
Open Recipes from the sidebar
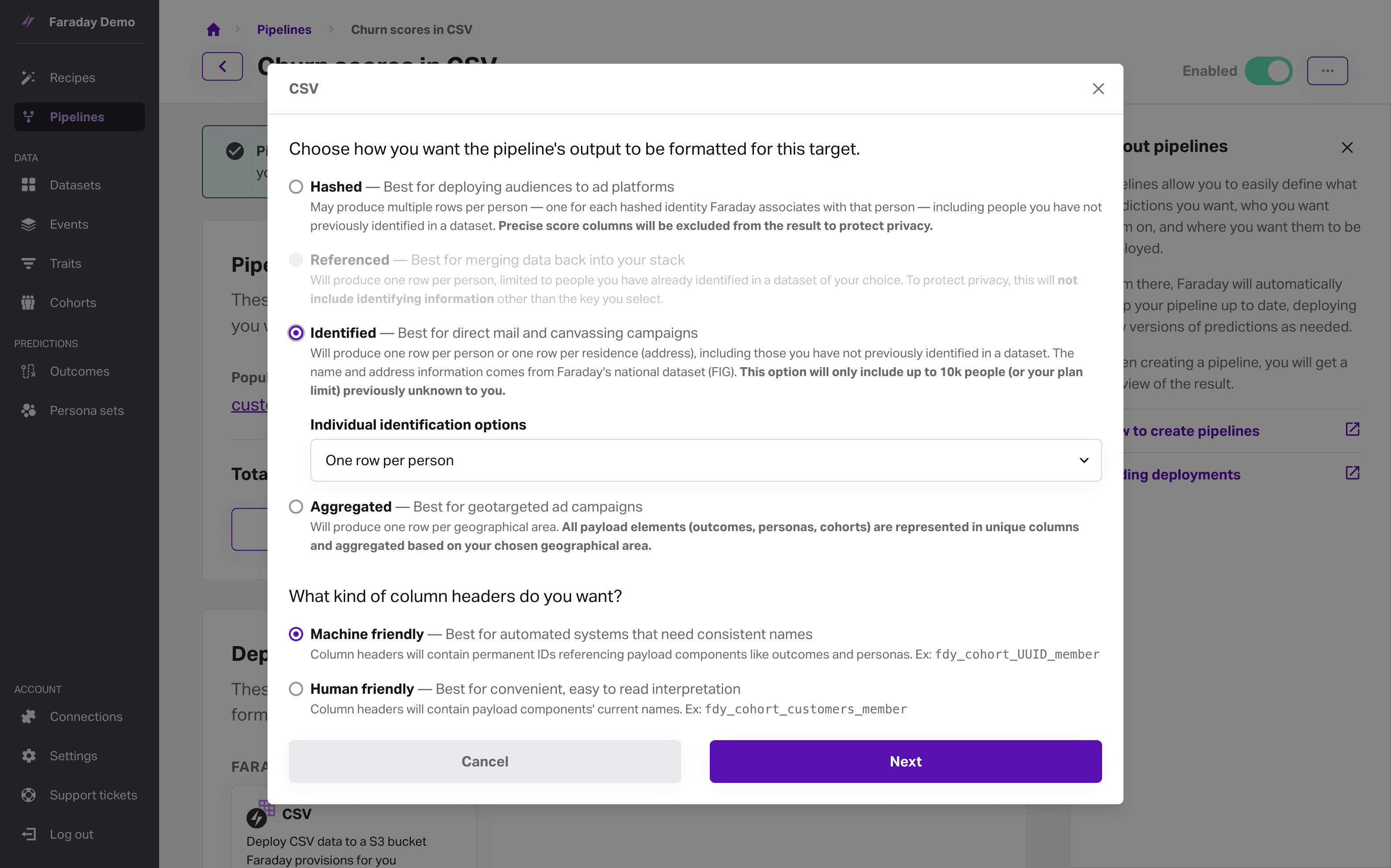pyautogui.click(x=72, y=78)
